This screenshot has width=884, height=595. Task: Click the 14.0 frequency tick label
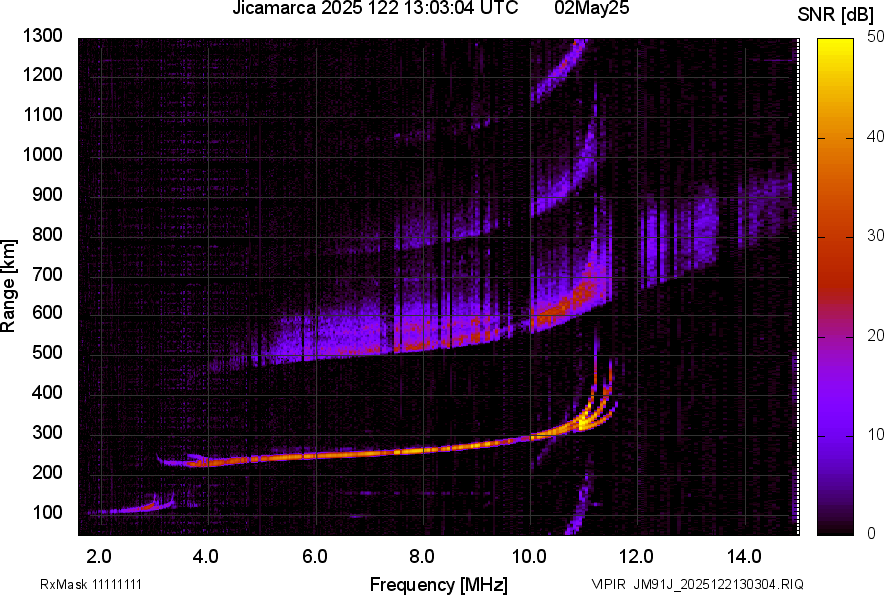click(x=744, y=557)
